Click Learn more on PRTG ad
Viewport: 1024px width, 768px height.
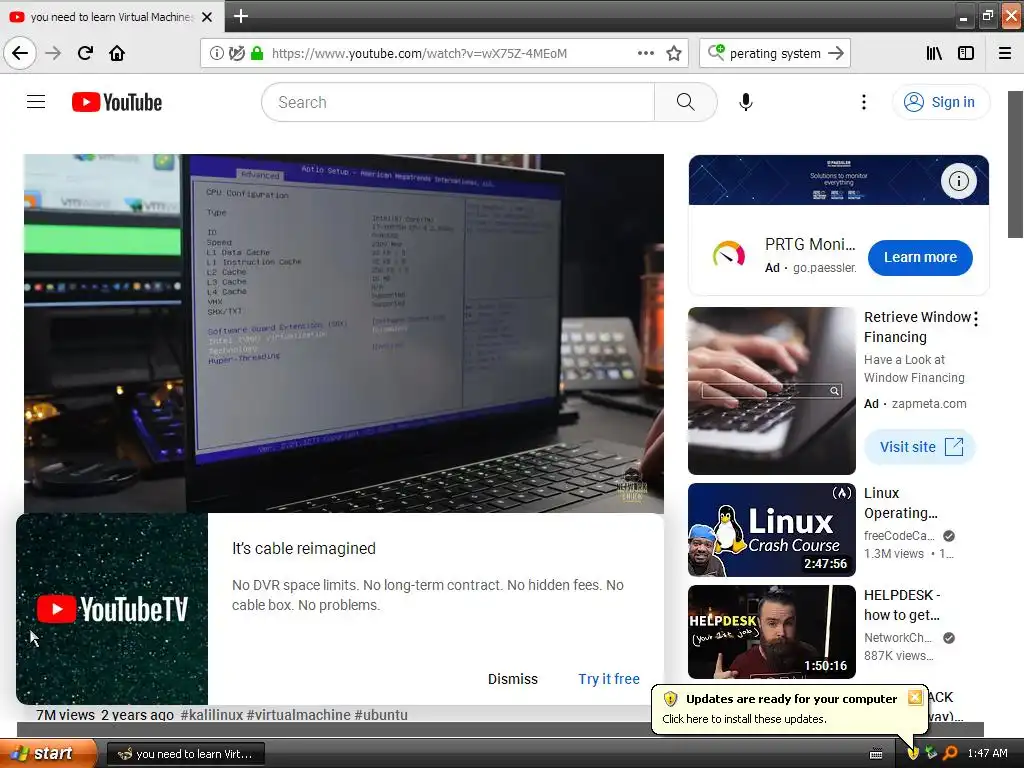tap(920, 257)
